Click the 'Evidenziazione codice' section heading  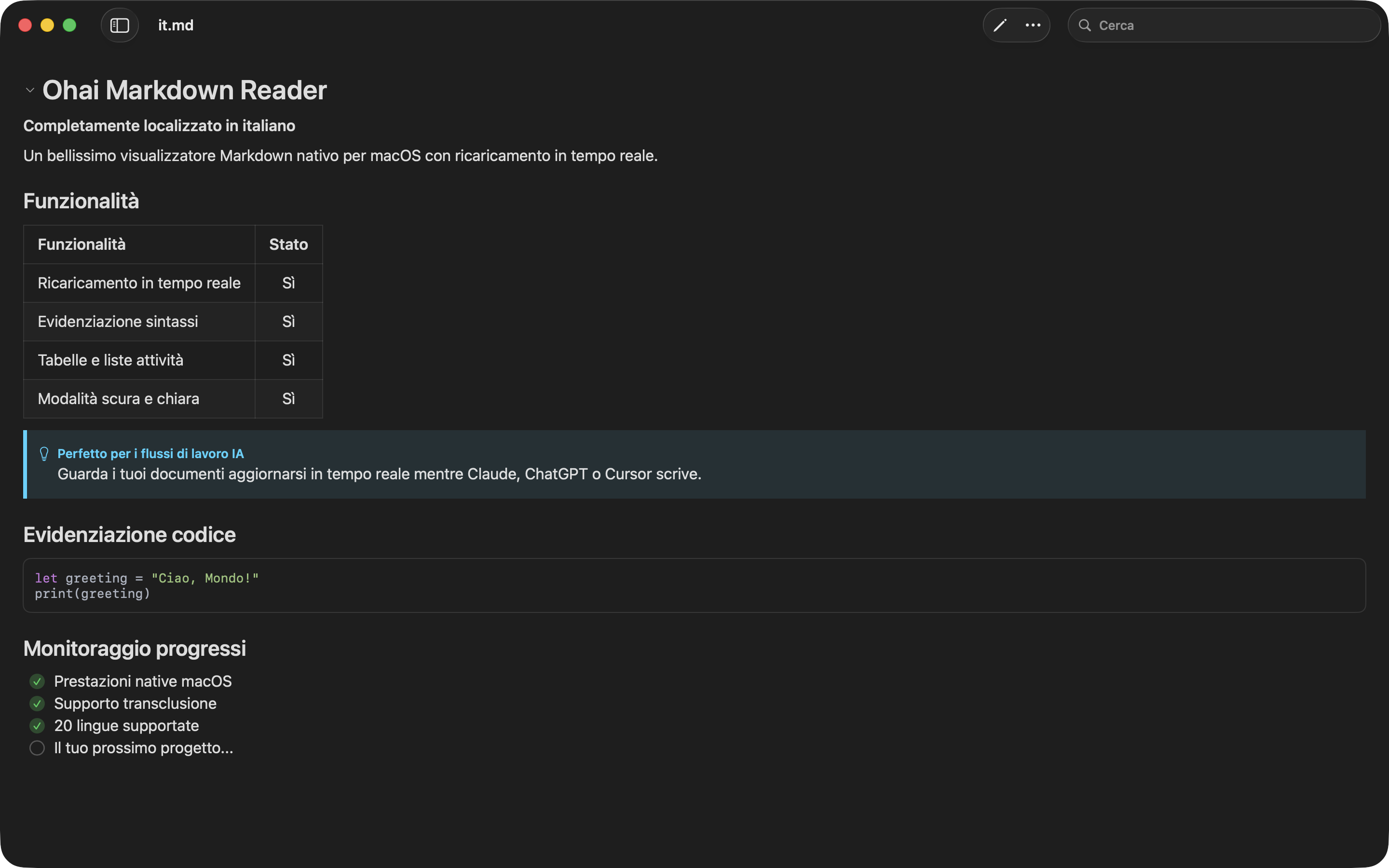click(x=129, y=534)
